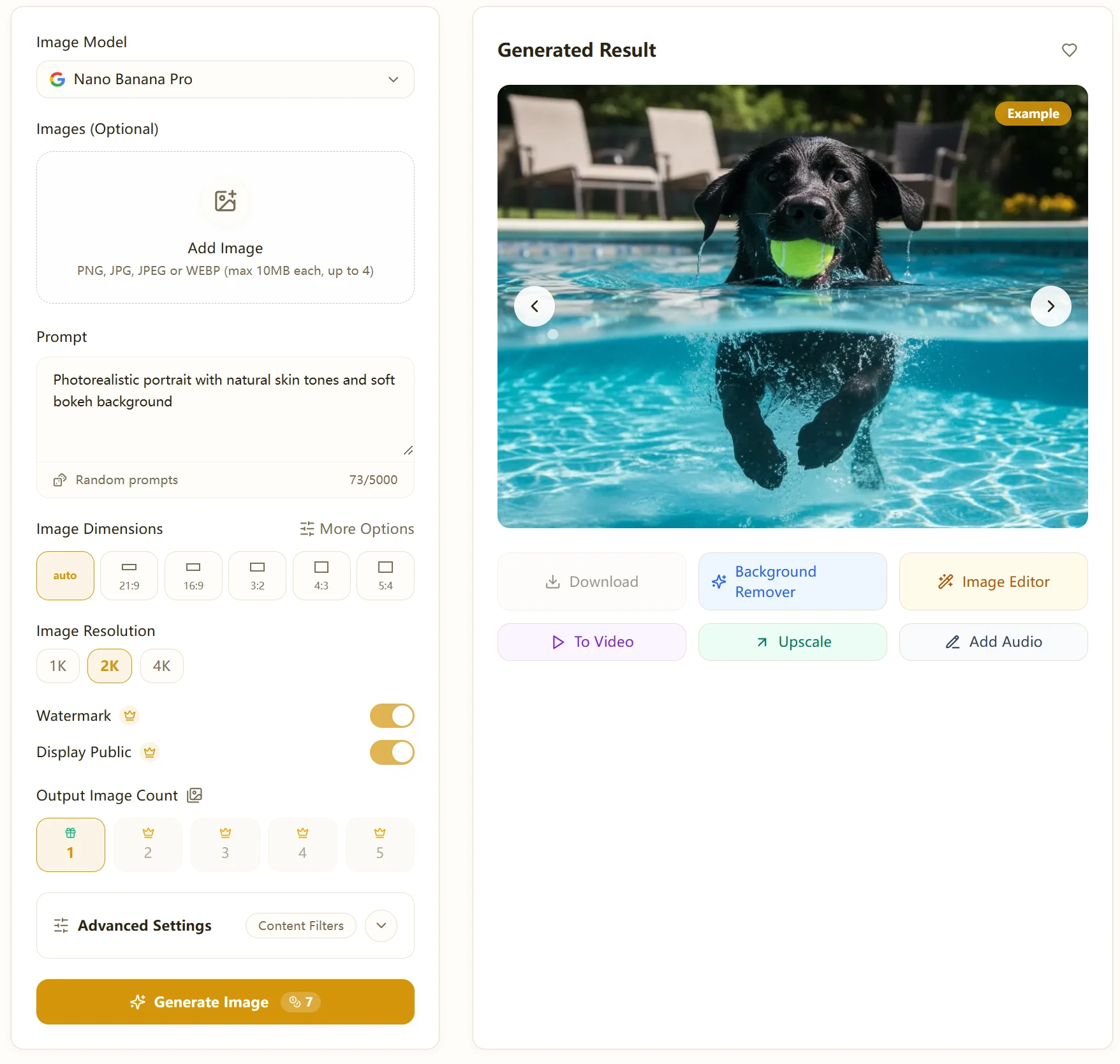Choose output image count 3
This screenshot has height=1064, width=1120.
(x=225, y=845)
